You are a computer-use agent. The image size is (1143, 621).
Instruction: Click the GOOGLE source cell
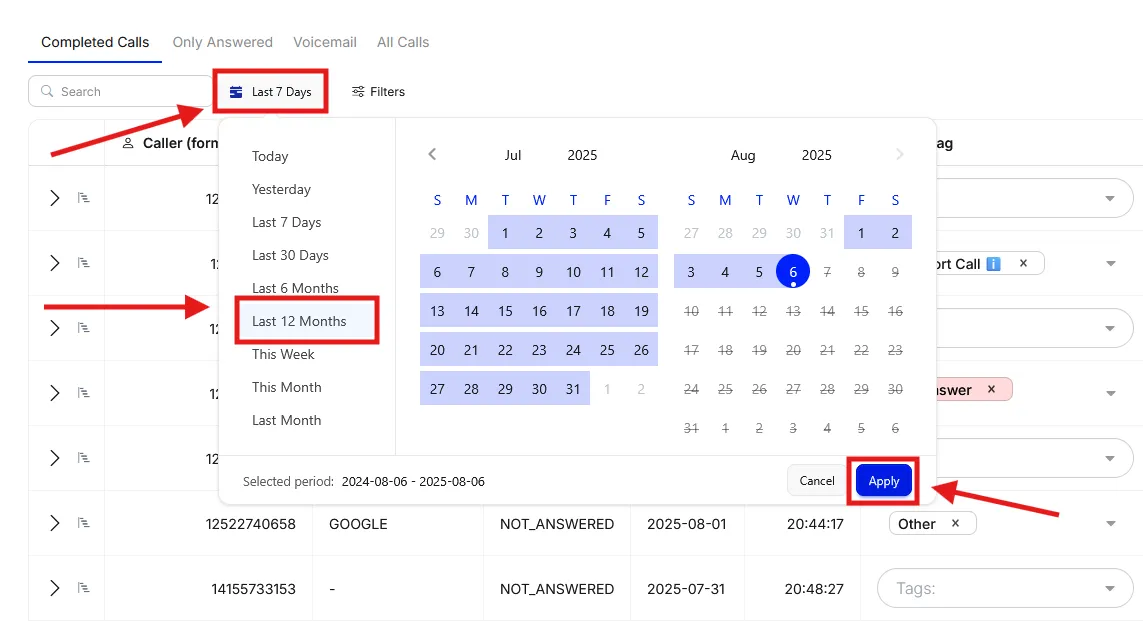[x=358, y=524]
